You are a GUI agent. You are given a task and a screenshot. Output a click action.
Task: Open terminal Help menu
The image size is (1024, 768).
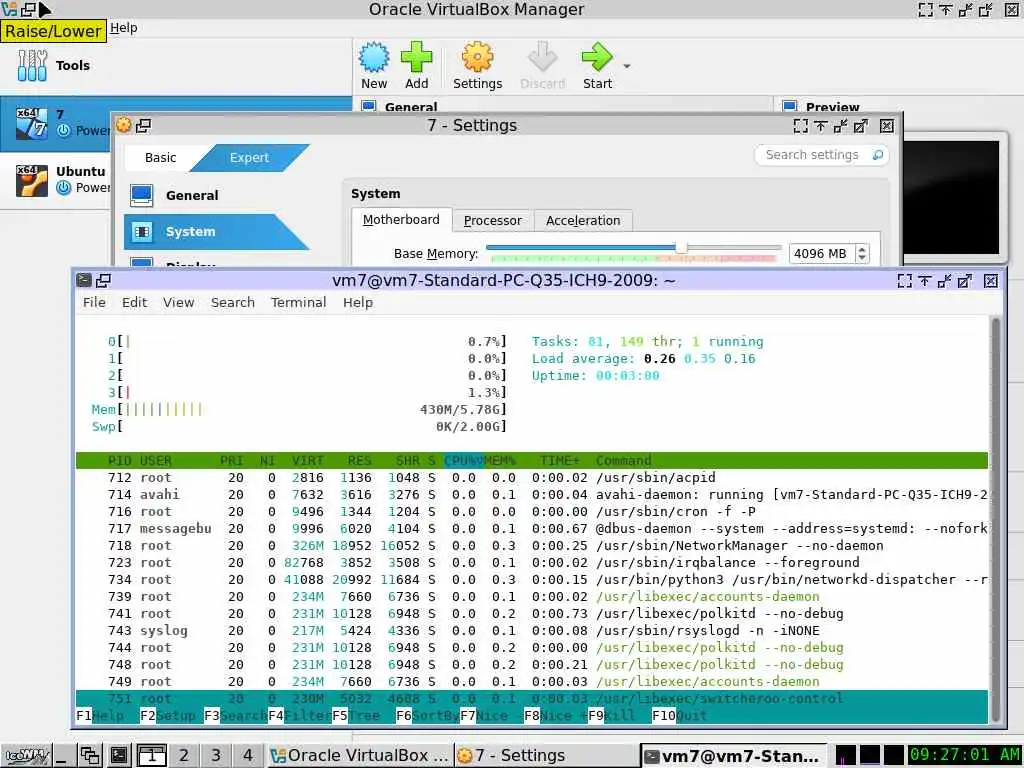pos(358,302)
